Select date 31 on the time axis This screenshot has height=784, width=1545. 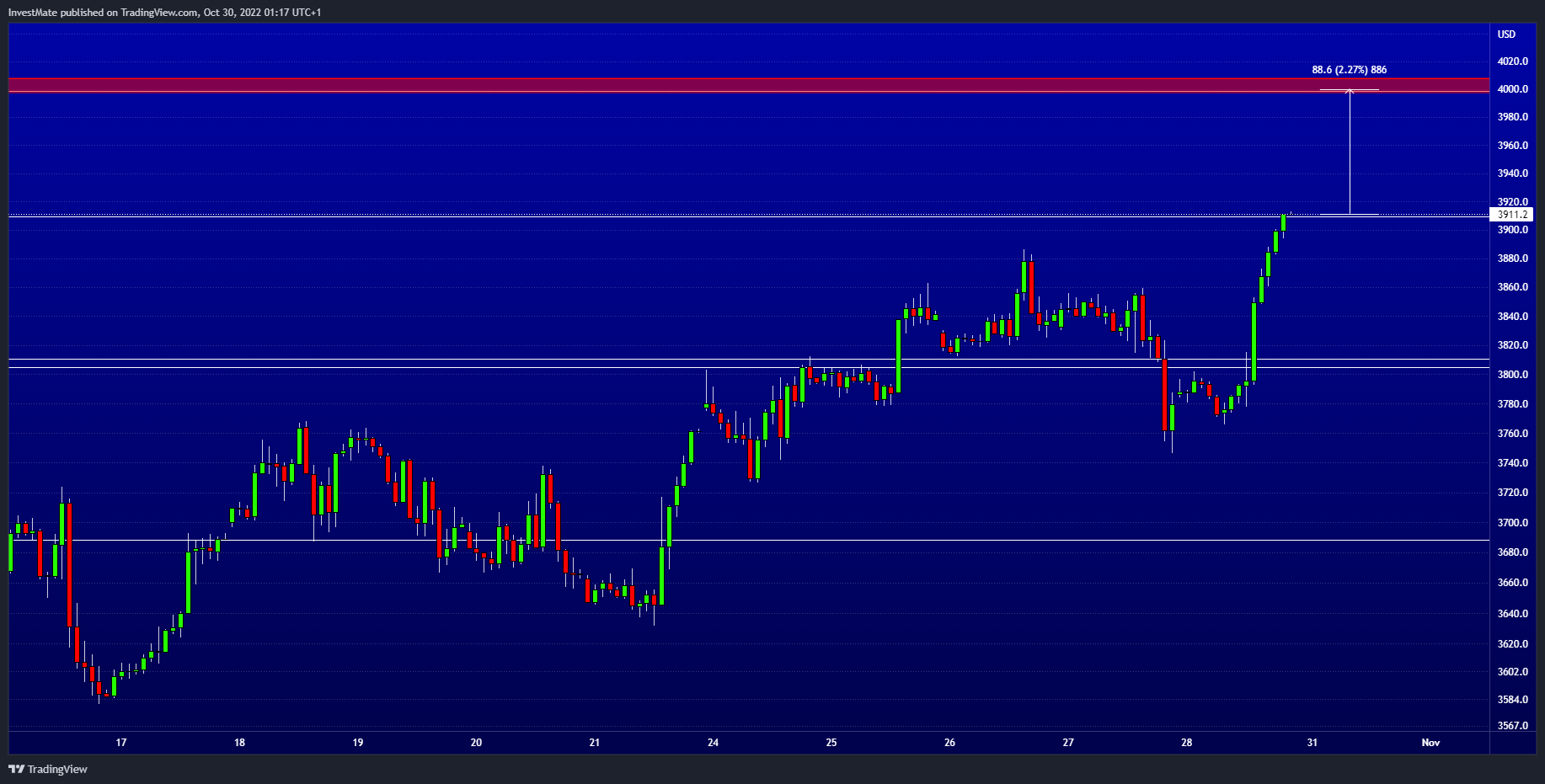[1312, 743]
